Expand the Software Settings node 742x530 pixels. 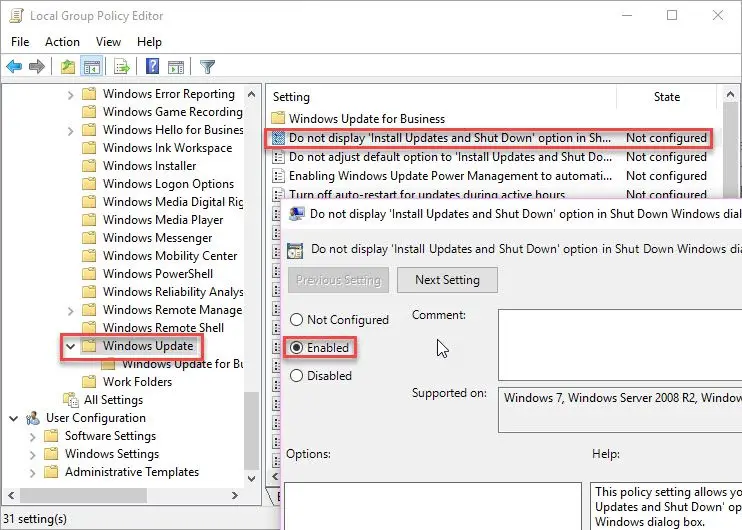[33, 437]
